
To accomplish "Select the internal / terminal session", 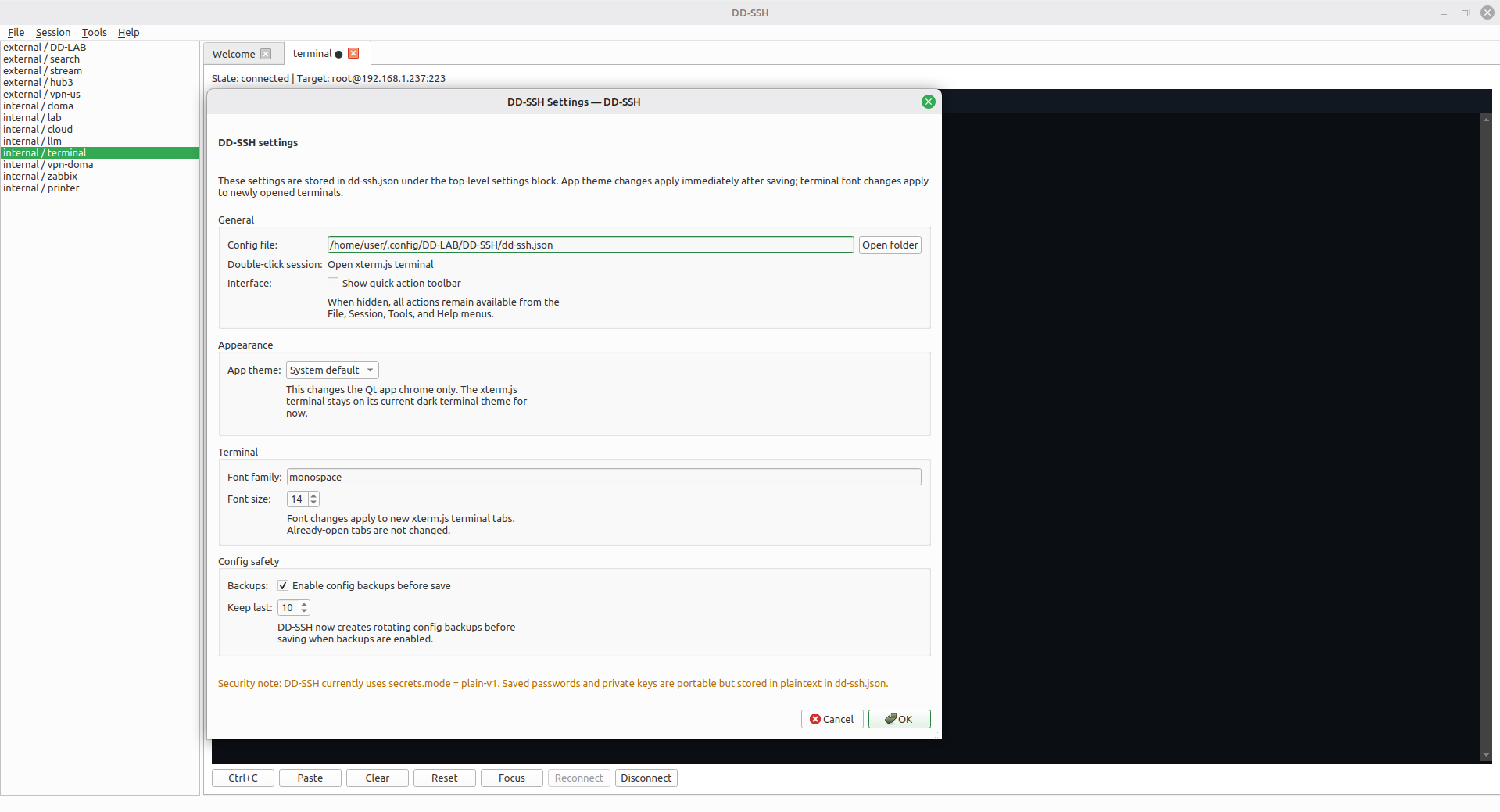I will (100, 152).
